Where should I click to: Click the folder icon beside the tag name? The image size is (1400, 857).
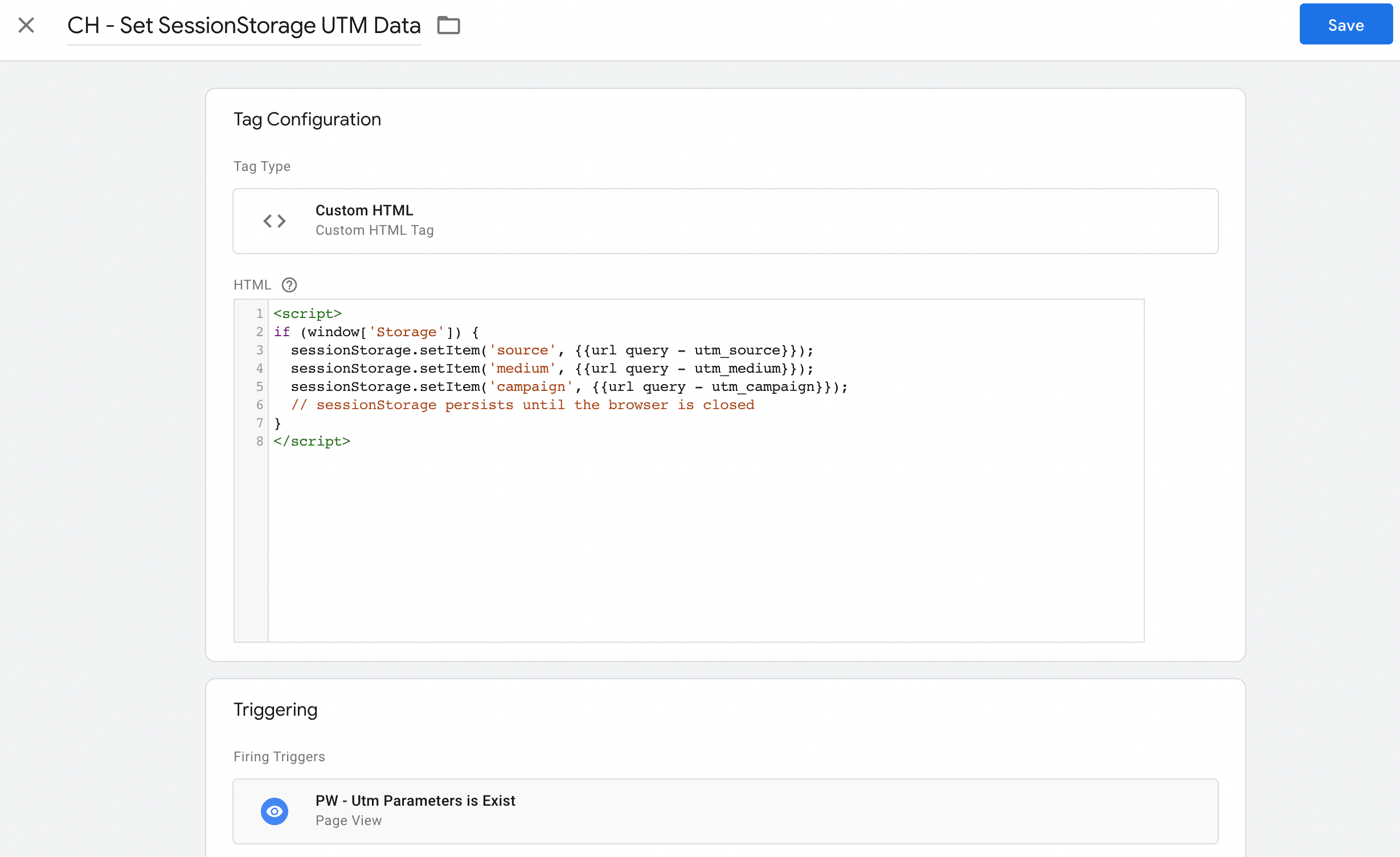448,25
